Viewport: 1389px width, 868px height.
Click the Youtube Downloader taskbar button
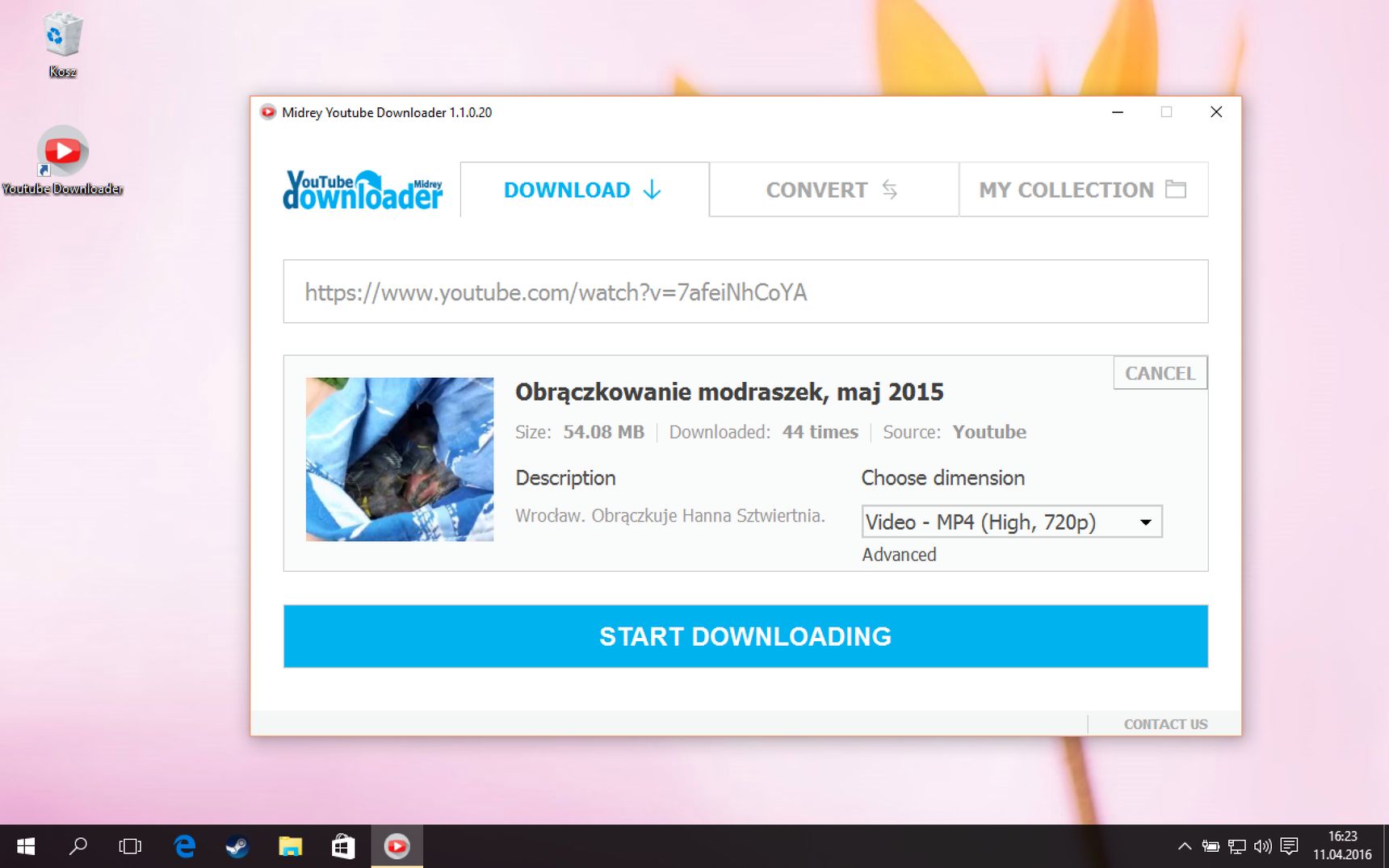pos(397,846)
